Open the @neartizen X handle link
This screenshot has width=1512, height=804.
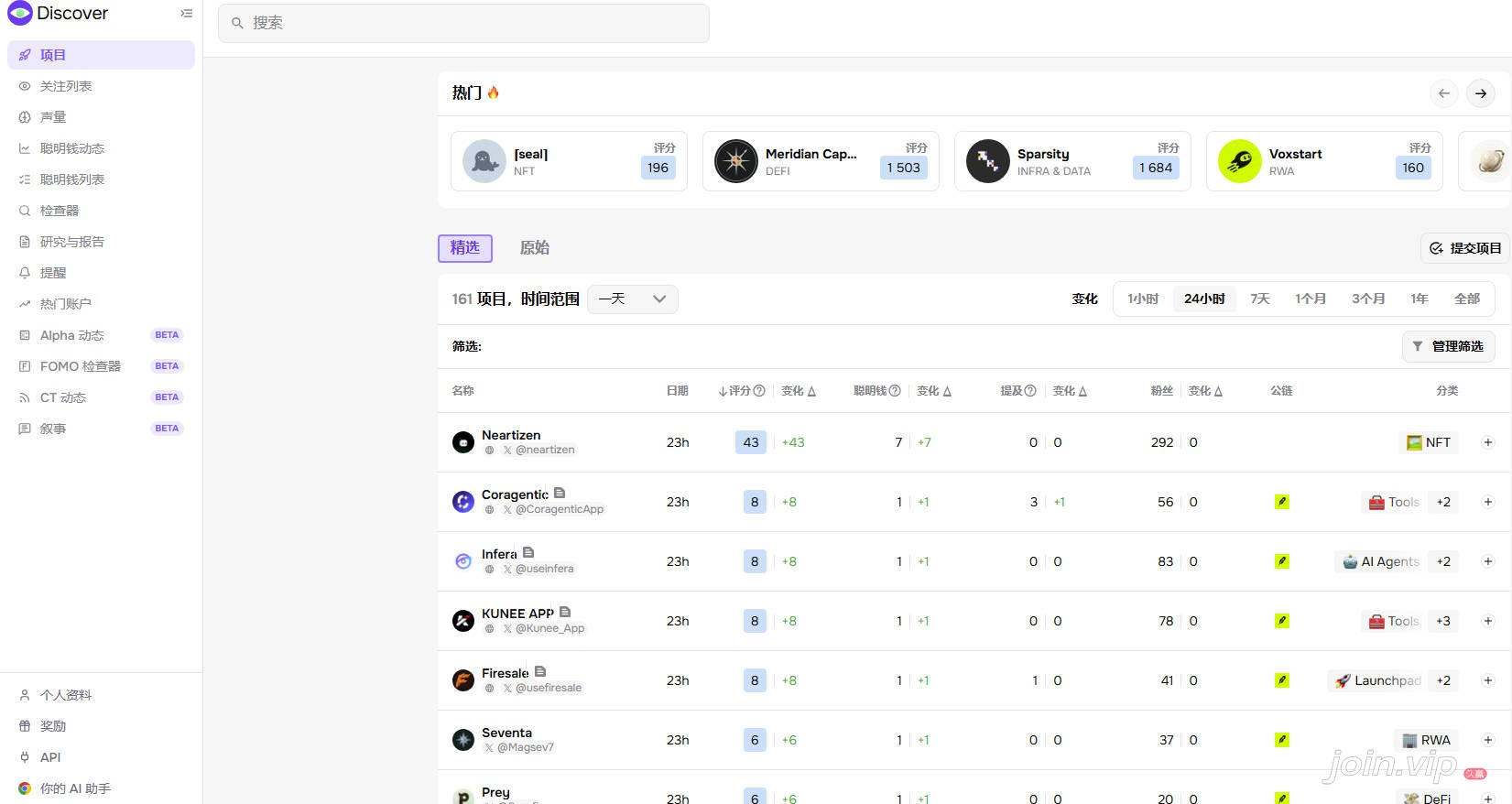[x=538, y=450]
